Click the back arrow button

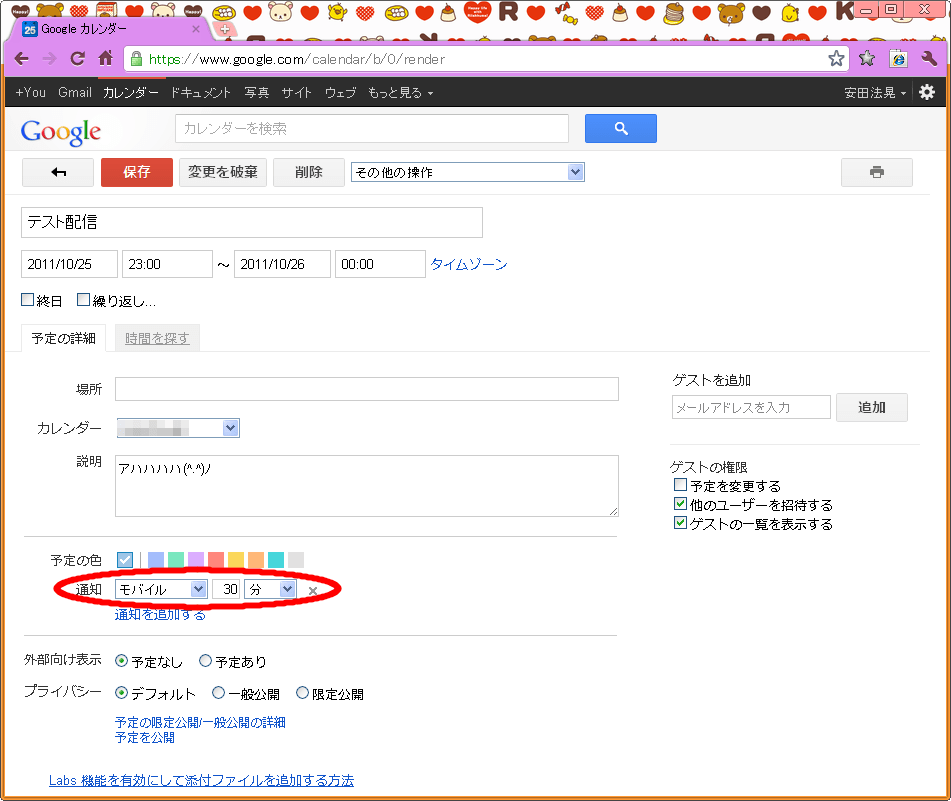pyautogui.click(x=58, y=172)
